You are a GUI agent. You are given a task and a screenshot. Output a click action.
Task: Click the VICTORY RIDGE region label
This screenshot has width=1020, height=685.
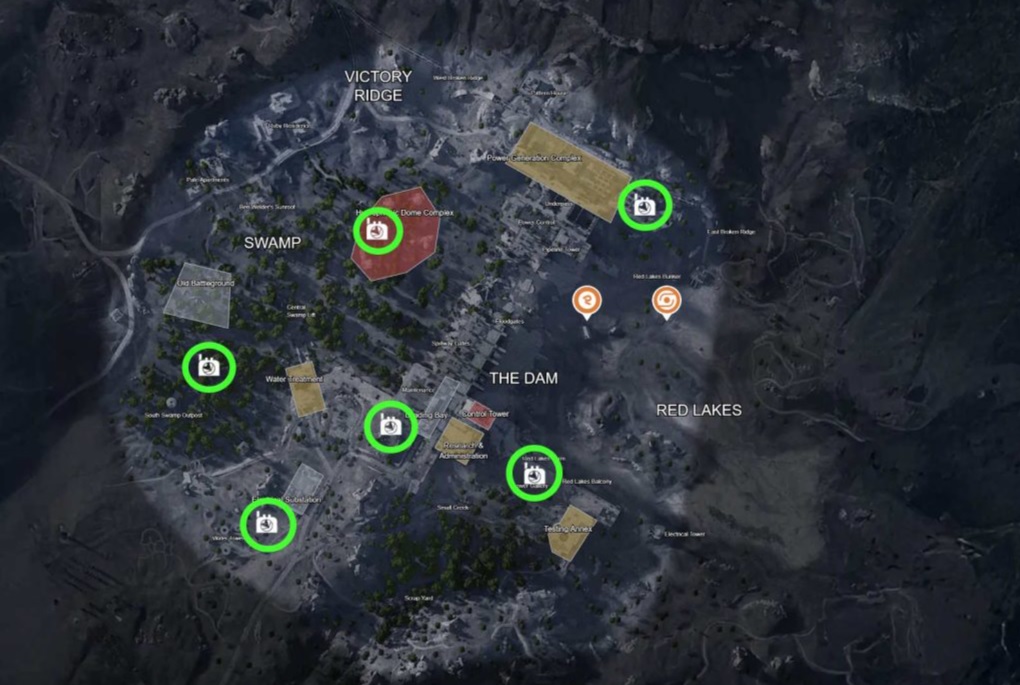pos(378,86)
